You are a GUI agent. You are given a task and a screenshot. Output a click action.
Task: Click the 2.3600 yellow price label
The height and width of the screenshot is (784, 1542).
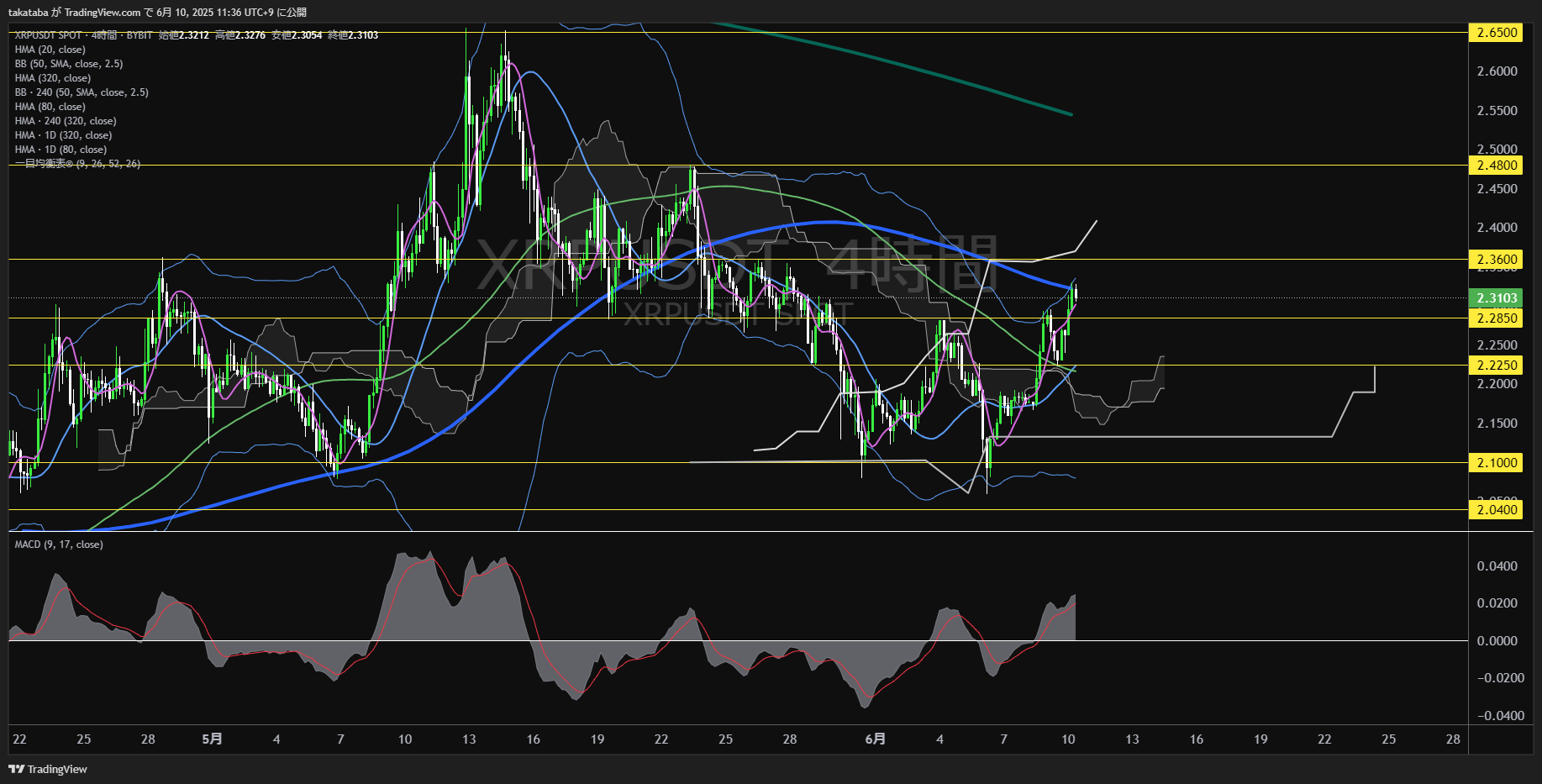coord(1496,260)
